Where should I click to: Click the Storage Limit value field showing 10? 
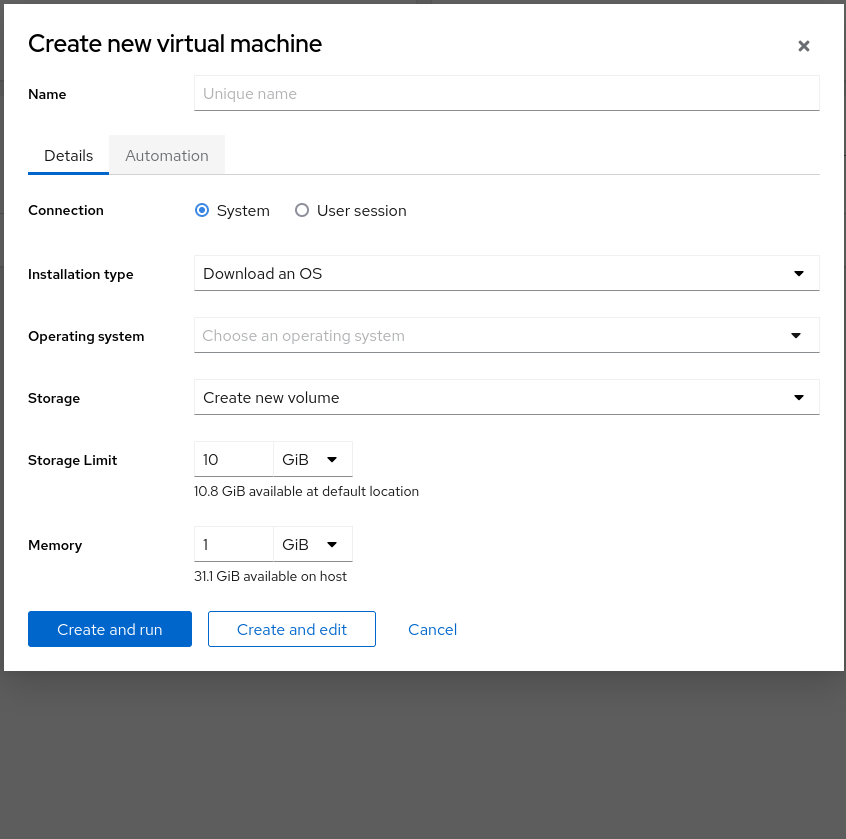[x=234, y=460]
